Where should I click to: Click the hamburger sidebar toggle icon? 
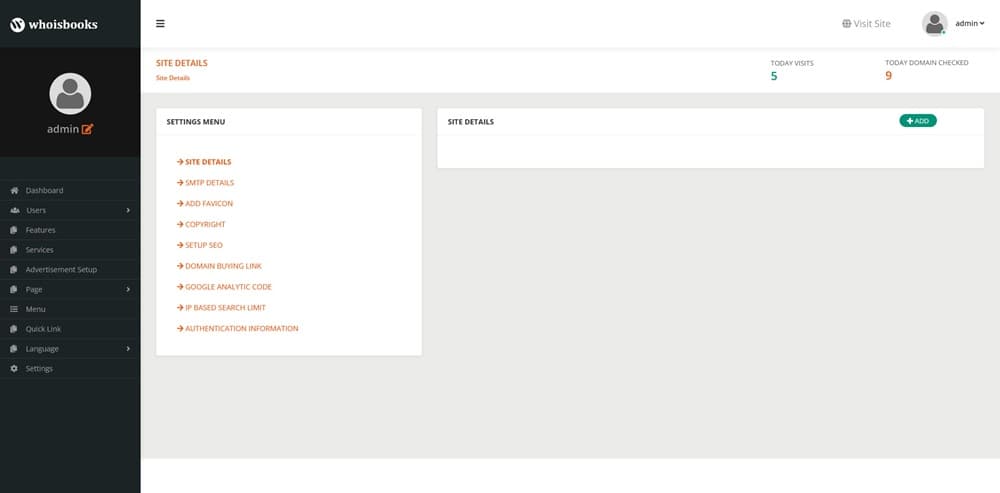(x=160, y=24)
